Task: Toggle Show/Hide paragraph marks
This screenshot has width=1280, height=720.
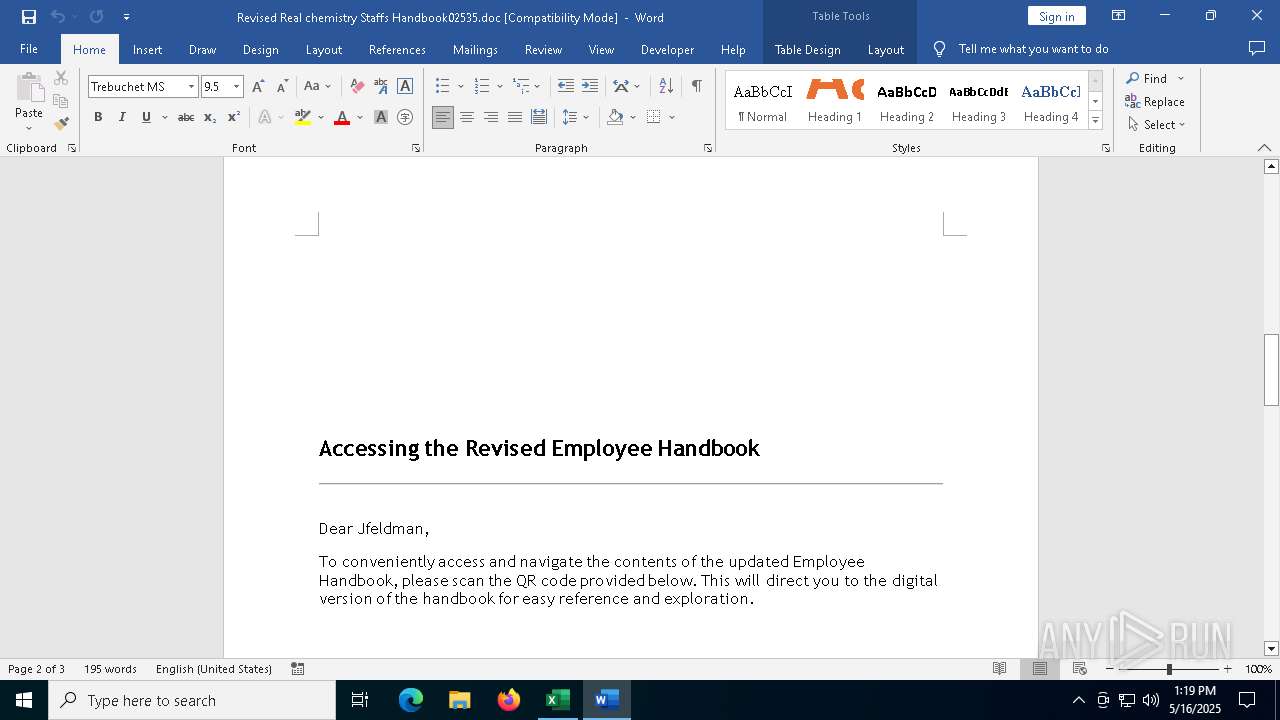Action: pos(696,87)
